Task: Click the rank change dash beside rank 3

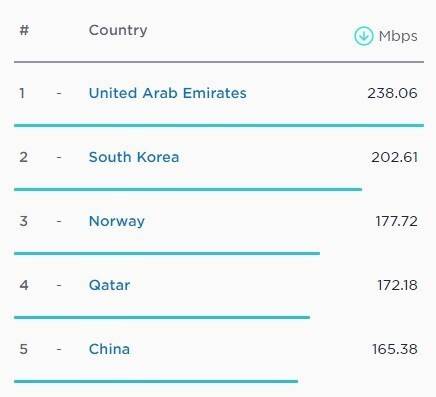Action: (x=59, y=221)
